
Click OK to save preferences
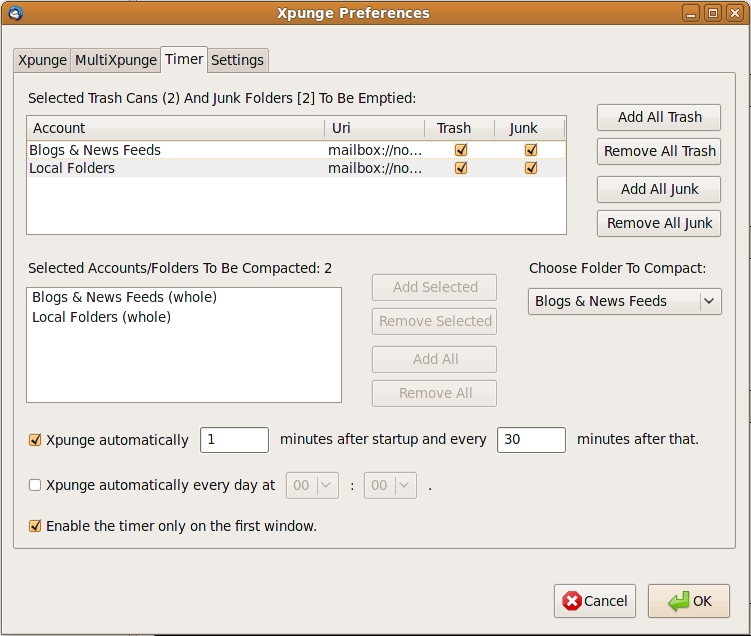click(x=688, y=601)
